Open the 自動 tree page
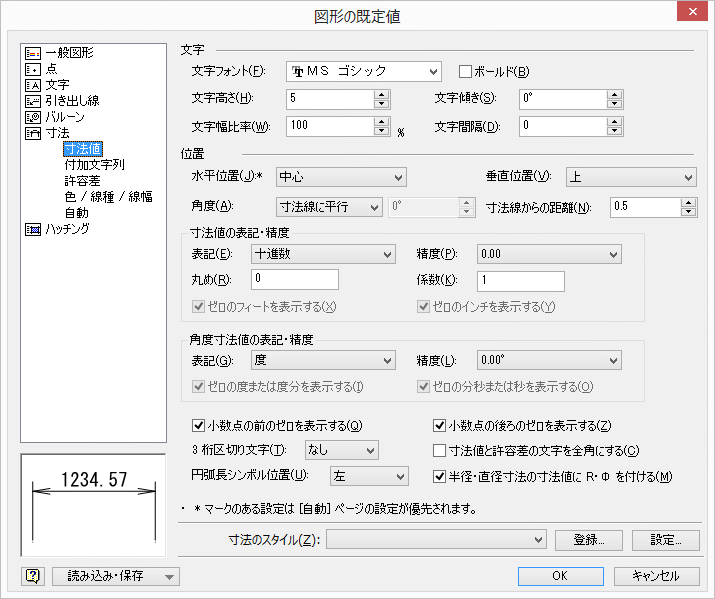Image resolution: width=715 pixels, height=599 pixels. [77, 213]
